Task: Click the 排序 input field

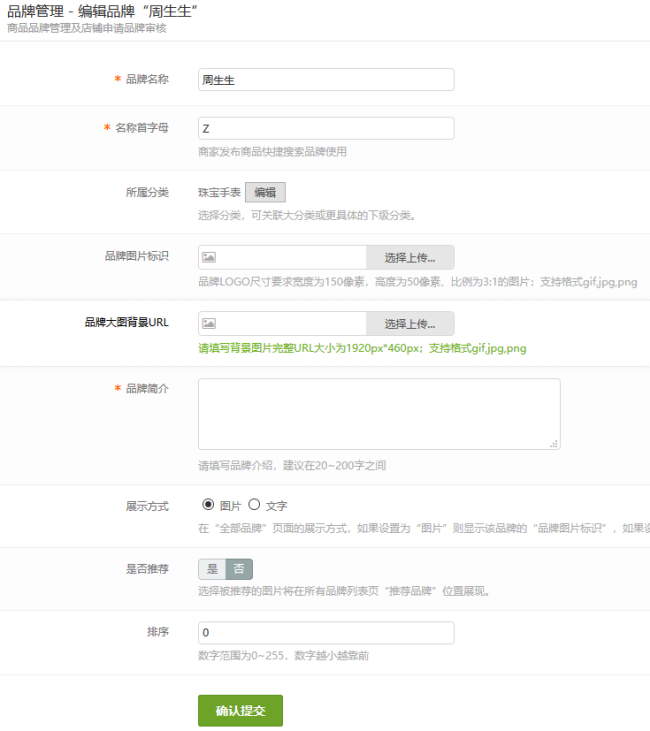Action: (326, 633)
